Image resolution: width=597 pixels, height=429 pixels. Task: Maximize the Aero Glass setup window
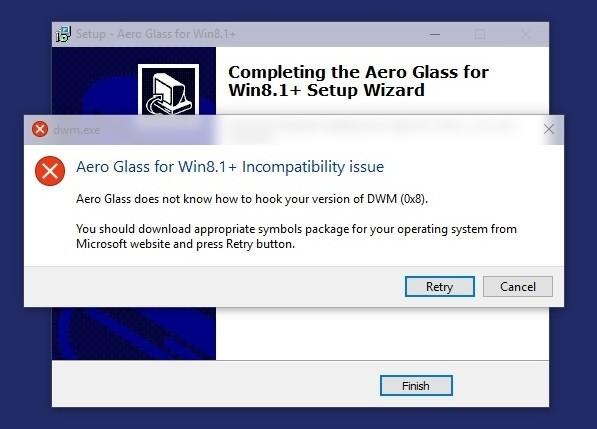(480, 34)
